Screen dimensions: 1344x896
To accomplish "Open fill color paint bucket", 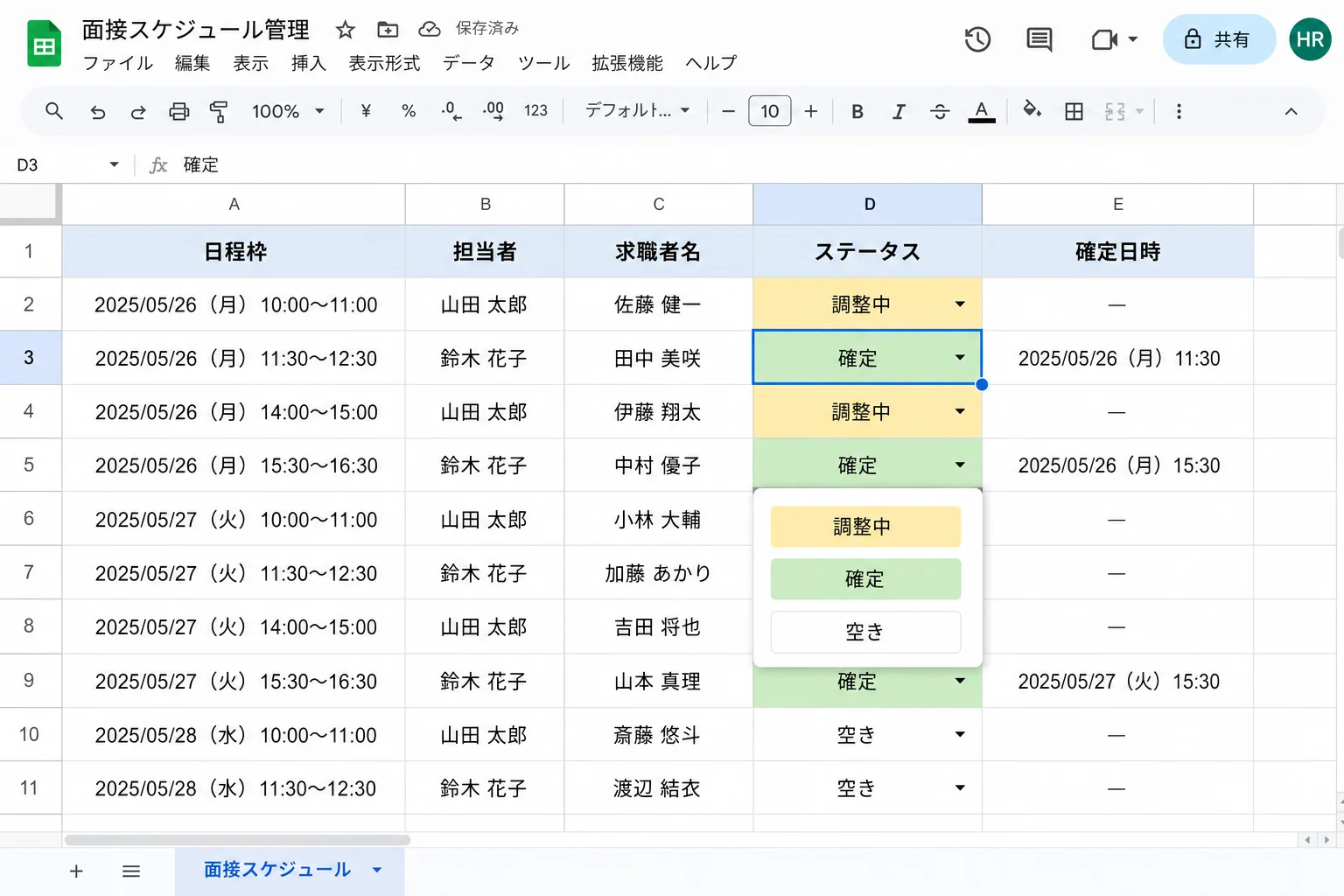I will point(1032,110).
